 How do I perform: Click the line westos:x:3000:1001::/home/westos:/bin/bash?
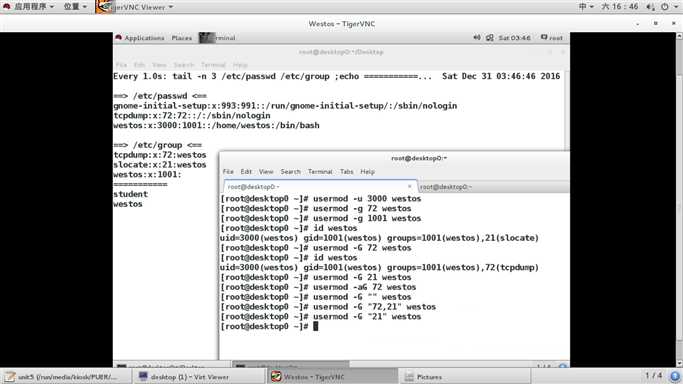pyautogui.click(x=216, y=125)
